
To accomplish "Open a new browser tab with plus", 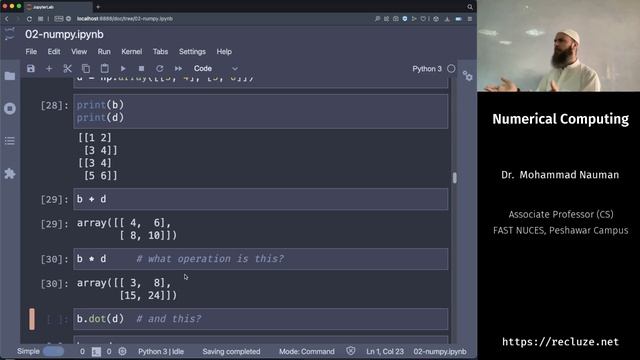I will pyautogui.click(x=98, y=7).
